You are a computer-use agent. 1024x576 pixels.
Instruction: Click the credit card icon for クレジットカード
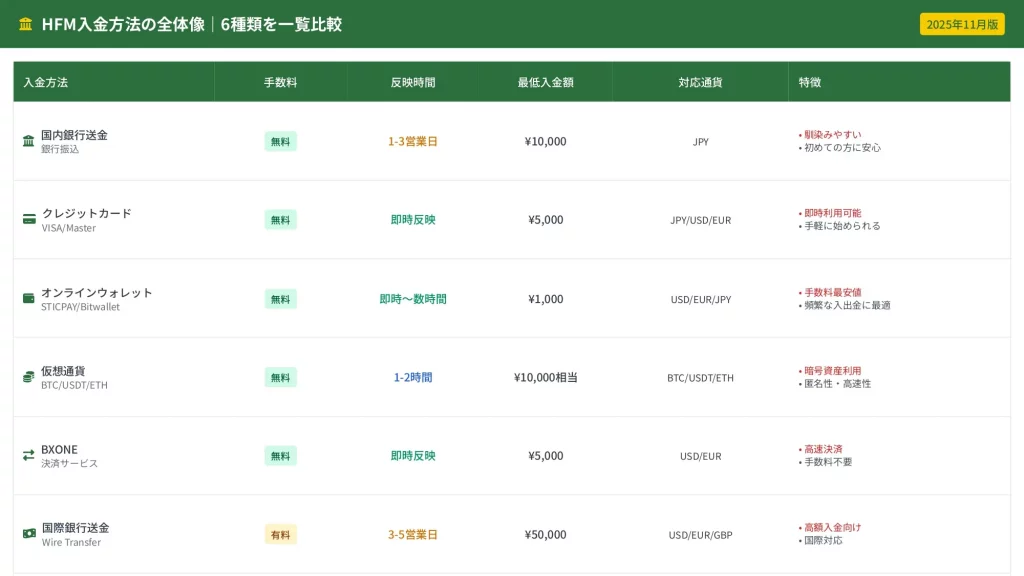click(x=29, y=219)
